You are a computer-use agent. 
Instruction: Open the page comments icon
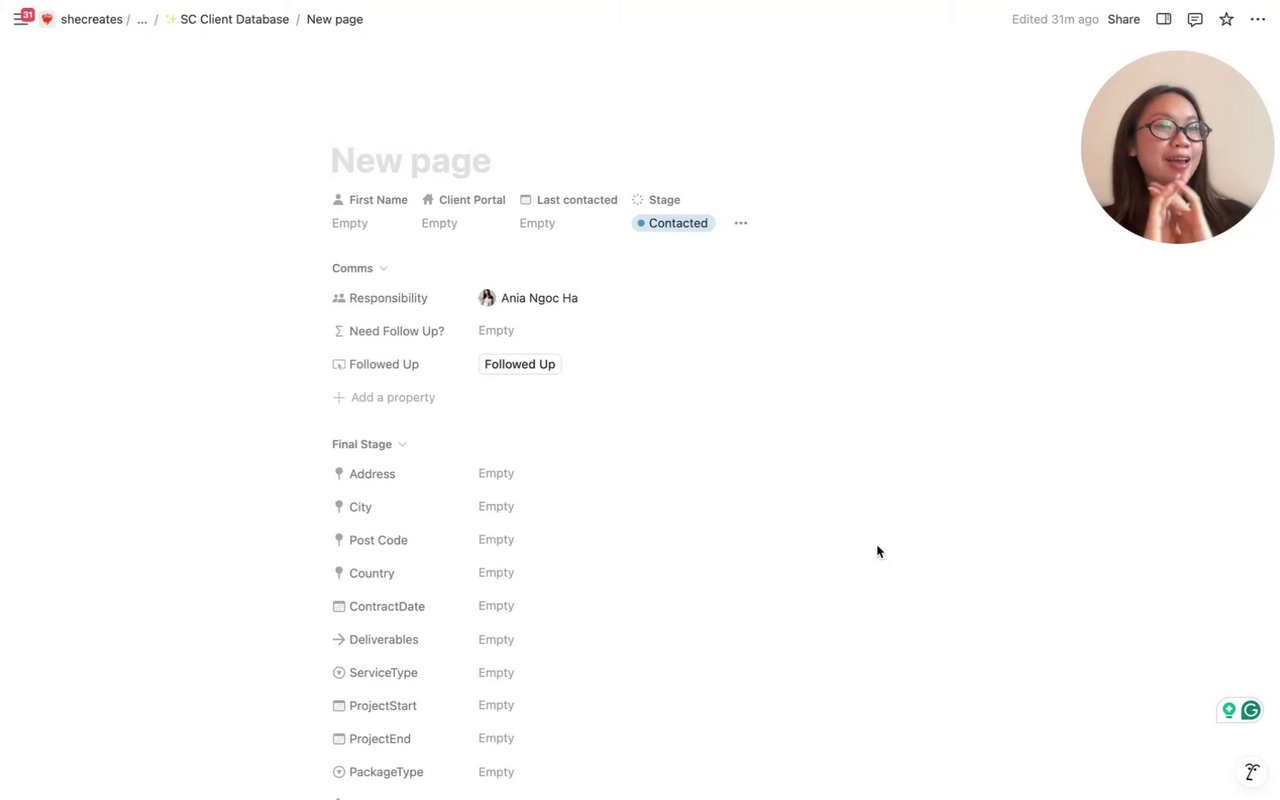coord(1195,19)
